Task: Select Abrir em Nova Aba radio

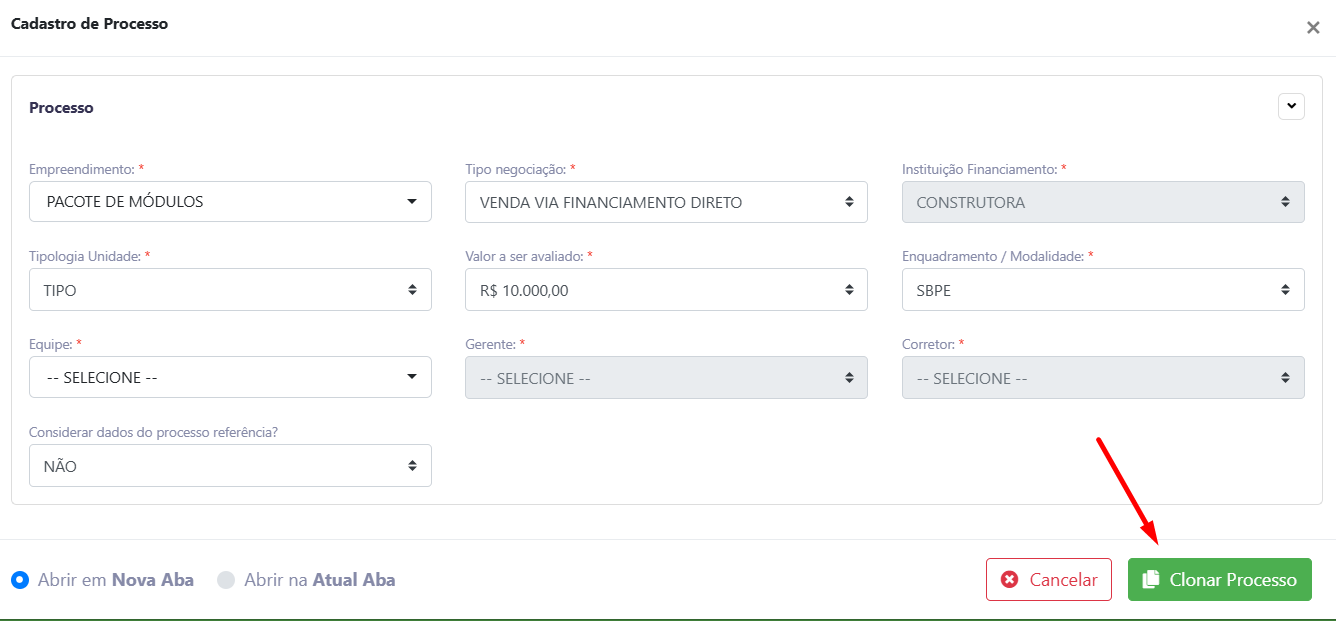Action: coord(20,580)
